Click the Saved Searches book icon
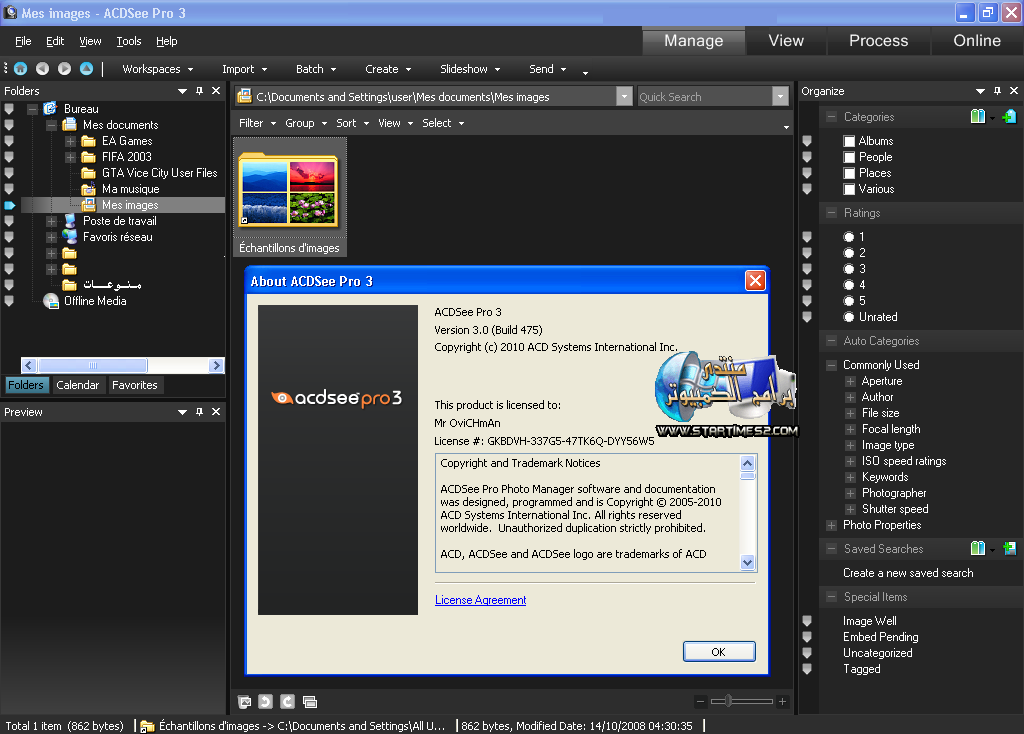 tap(978, 549)
